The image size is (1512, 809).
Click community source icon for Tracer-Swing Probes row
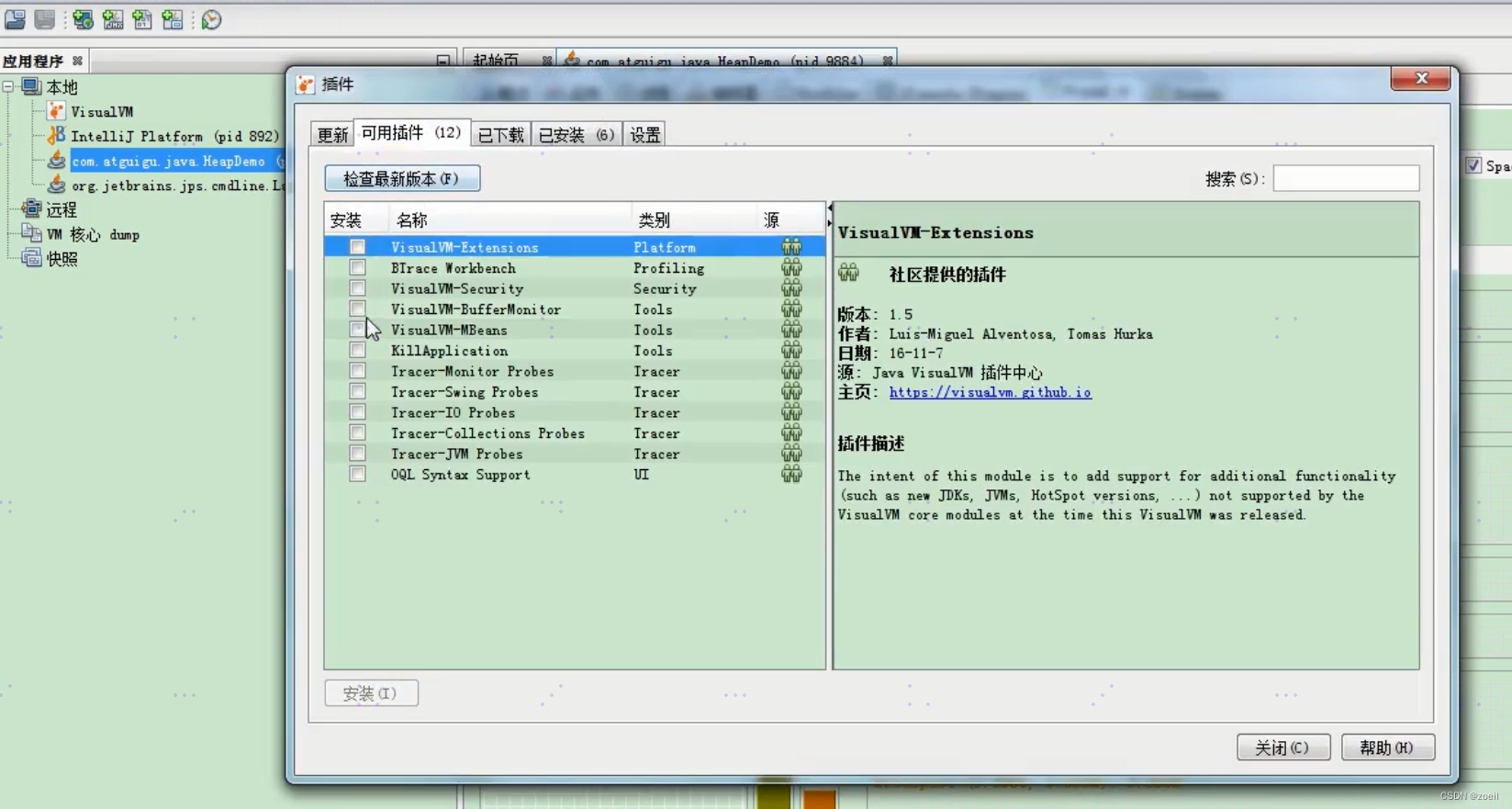click(x=791, y=392)
